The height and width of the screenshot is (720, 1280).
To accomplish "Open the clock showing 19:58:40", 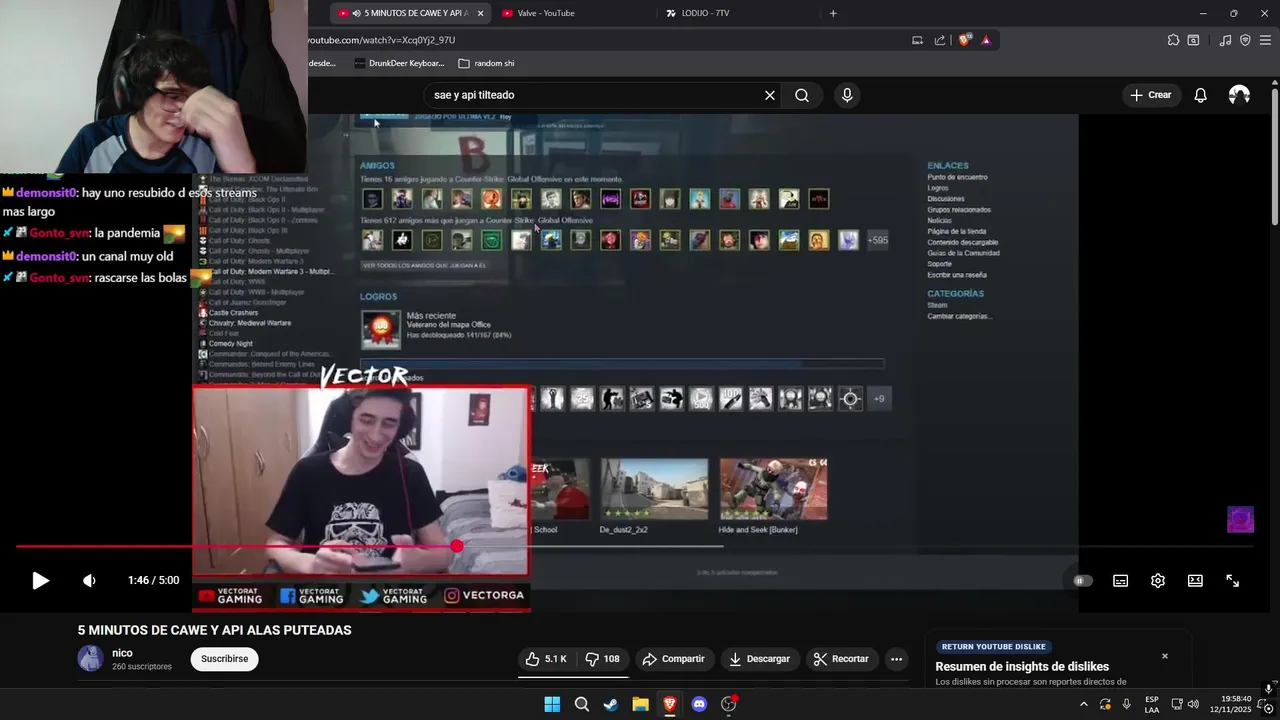I will (1230, 704).
